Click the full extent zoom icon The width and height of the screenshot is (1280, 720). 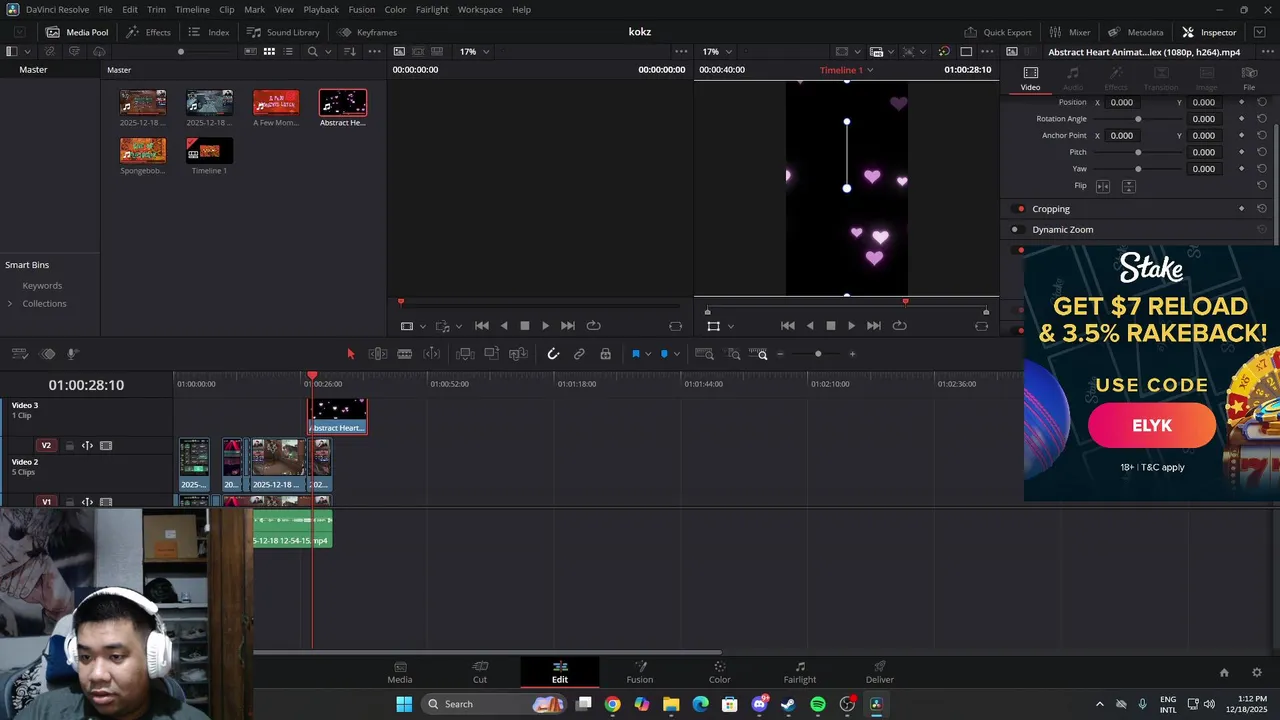(704, 354)
